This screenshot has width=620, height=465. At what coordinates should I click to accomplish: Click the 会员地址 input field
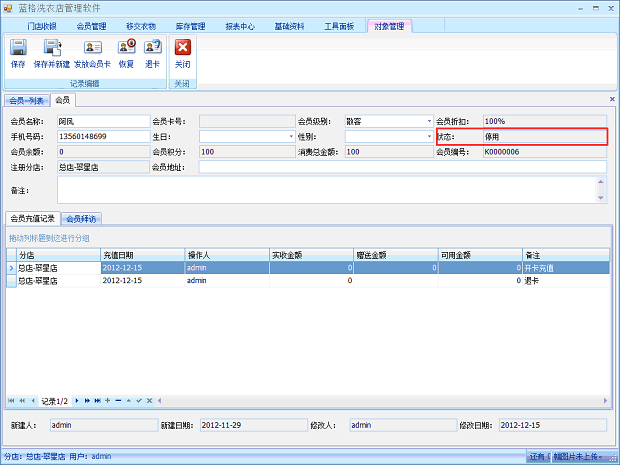[x=403, y=167]
